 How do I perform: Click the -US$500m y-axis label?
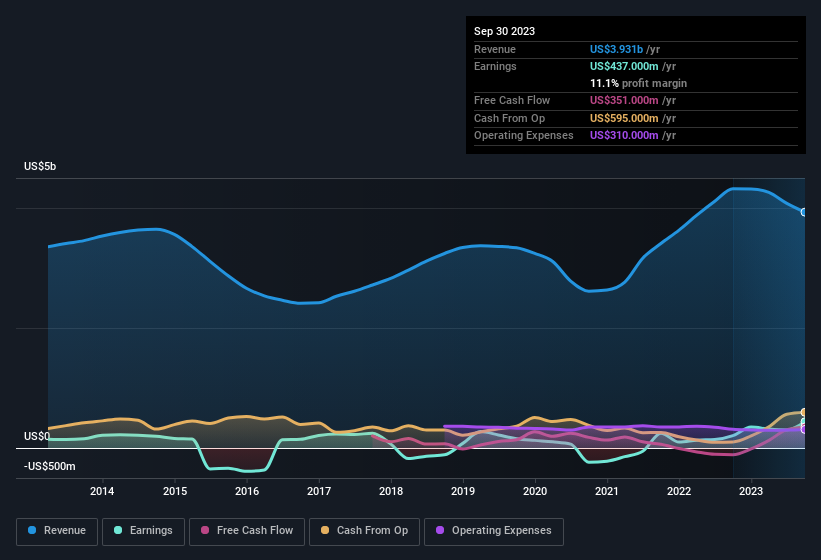tap(50, 466)
